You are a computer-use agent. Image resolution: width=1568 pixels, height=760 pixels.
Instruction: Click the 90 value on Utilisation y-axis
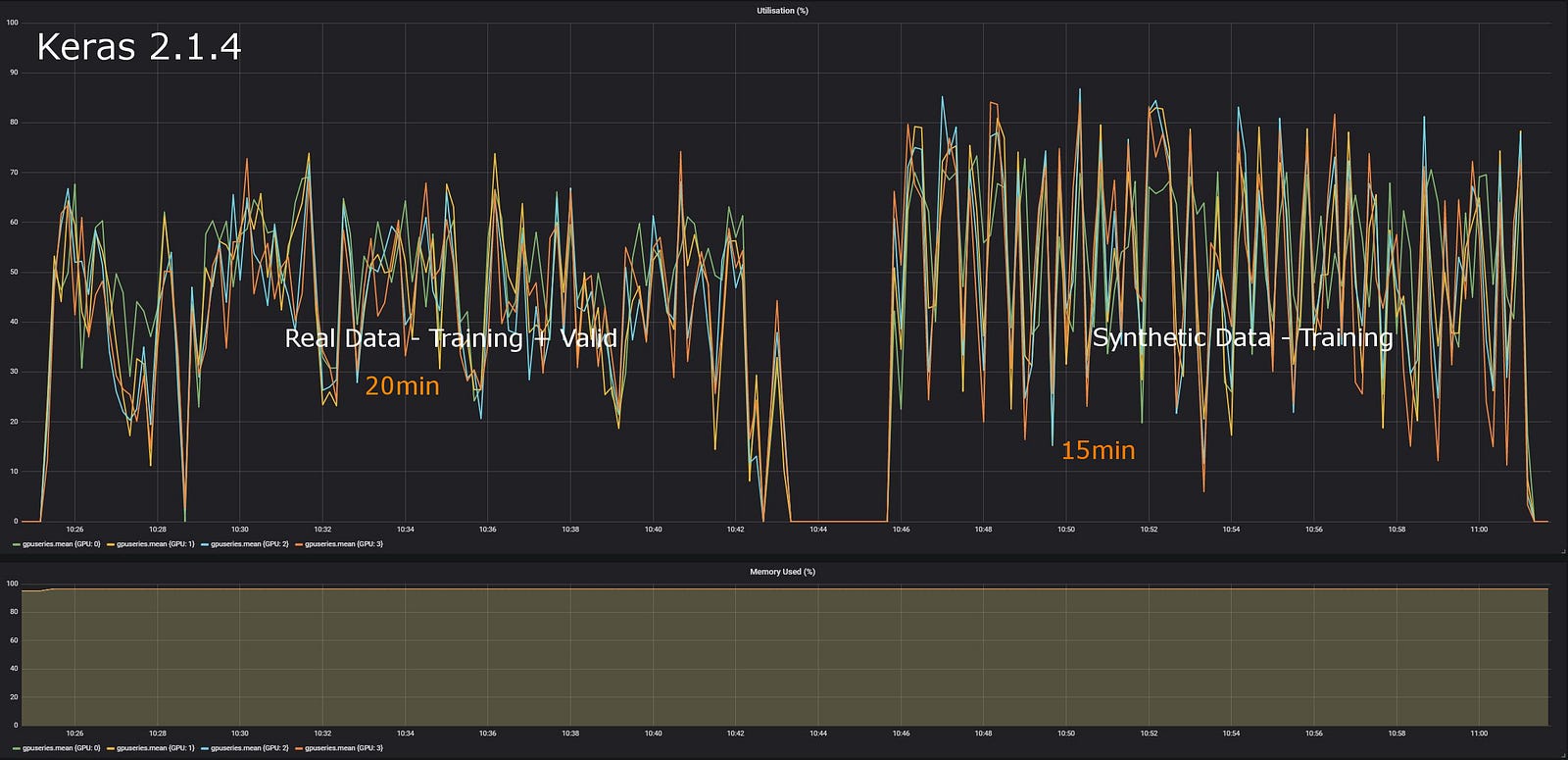pos(14,73)
